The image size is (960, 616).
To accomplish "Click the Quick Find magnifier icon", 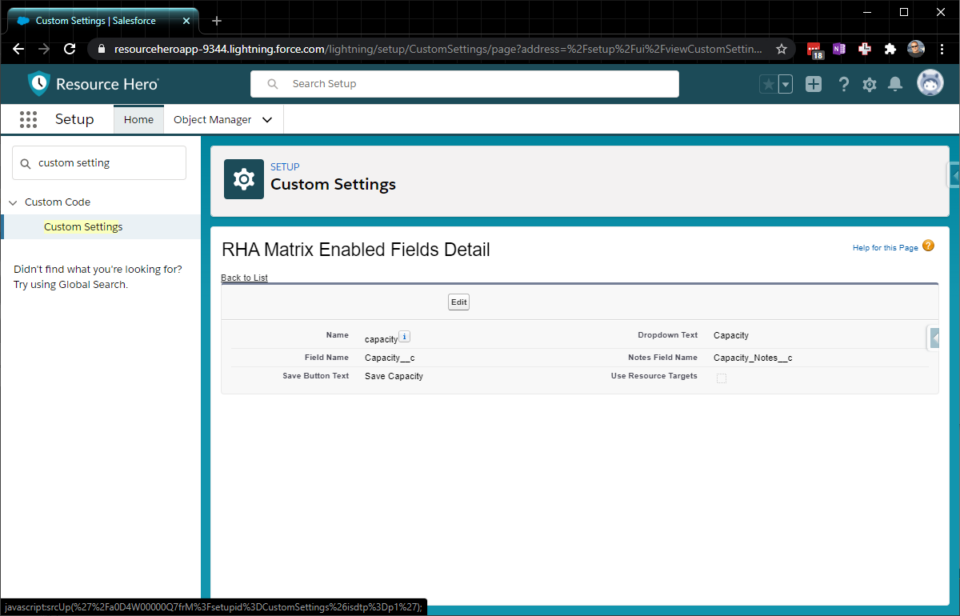I will (25, 163).
